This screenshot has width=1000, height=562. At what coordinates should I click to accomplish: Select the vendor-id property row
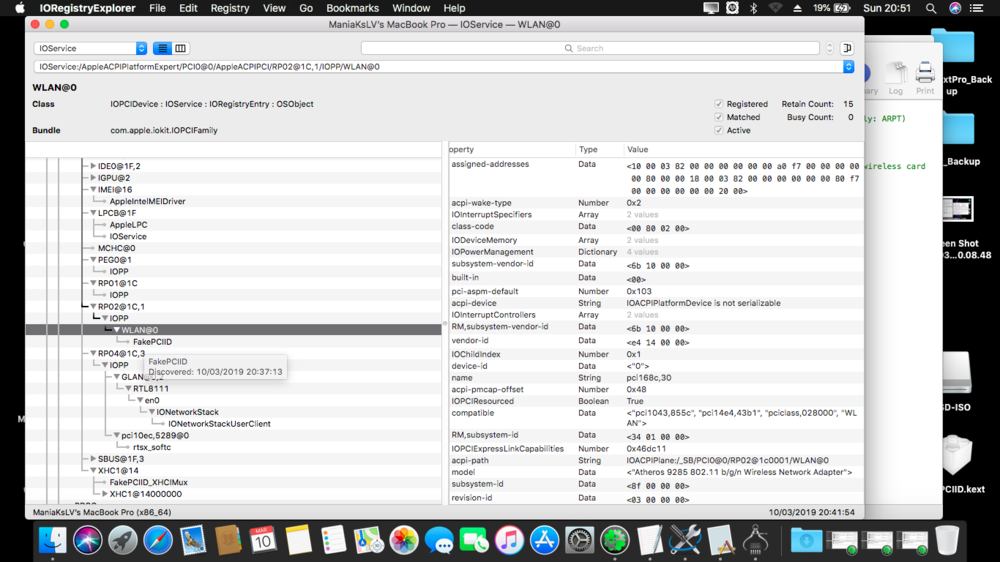tap(656, 341)
